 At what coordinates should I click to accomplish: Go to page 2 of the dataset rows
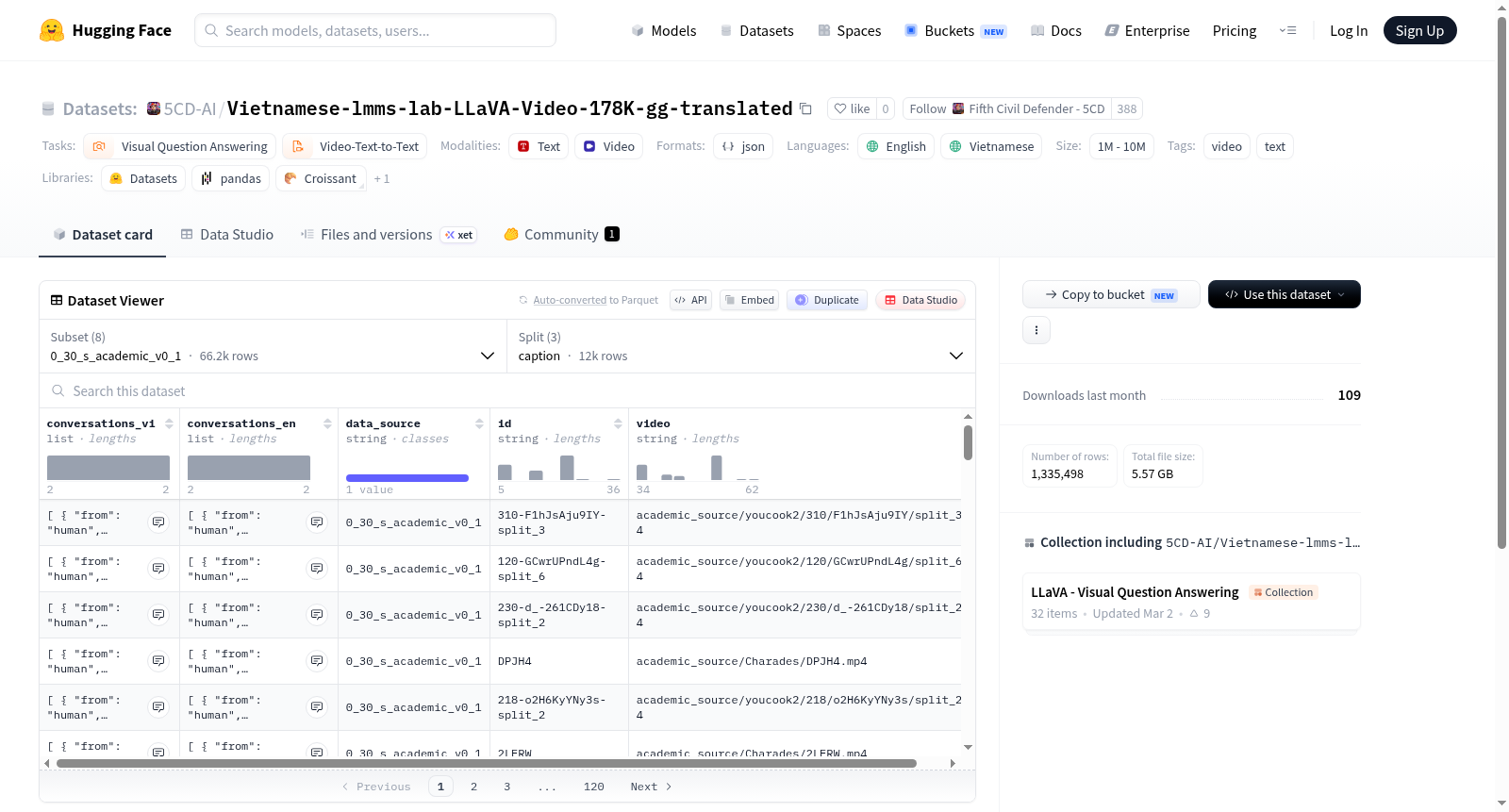tap(473, 787)
